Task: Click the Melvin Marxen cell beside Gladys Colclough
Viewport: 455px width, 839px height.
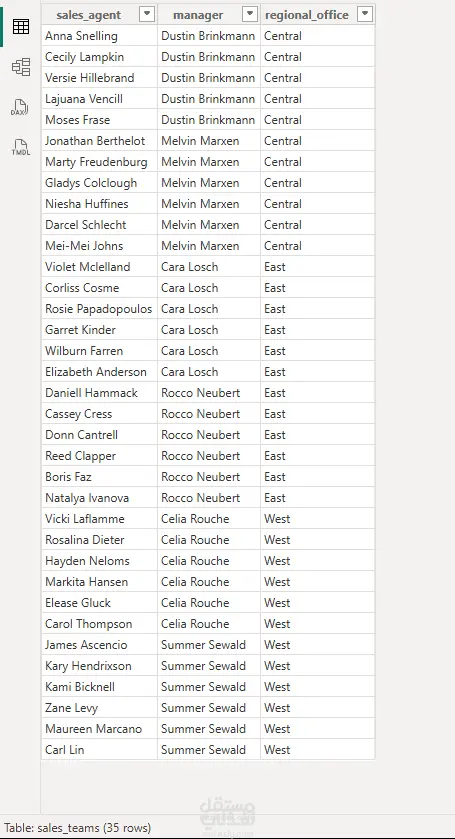Action: pyautogui.click(x=209, y=183)
